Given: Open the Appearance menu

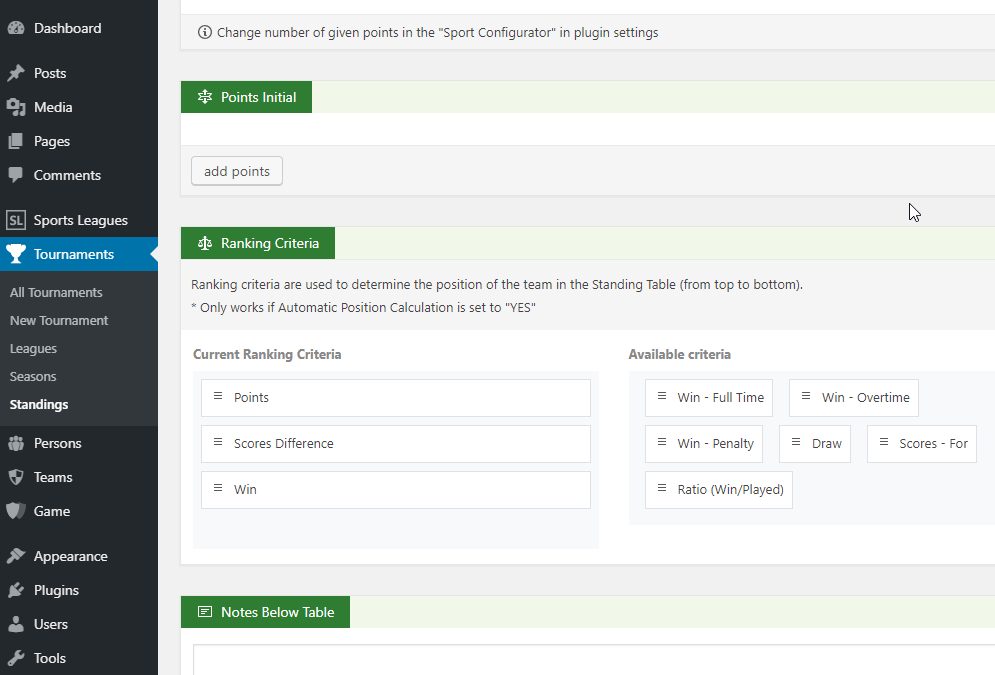Looking at the screenshot, I should 70,556.
